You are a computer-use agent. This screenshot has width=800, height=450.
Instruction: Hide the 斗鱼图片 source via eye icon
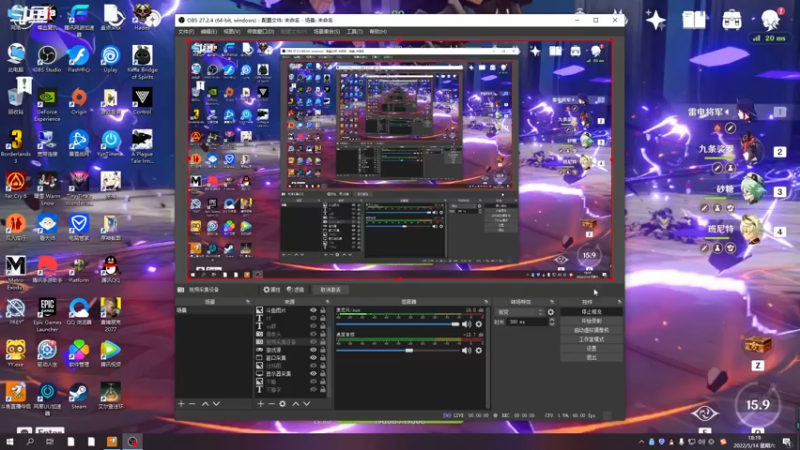(313, 310)
